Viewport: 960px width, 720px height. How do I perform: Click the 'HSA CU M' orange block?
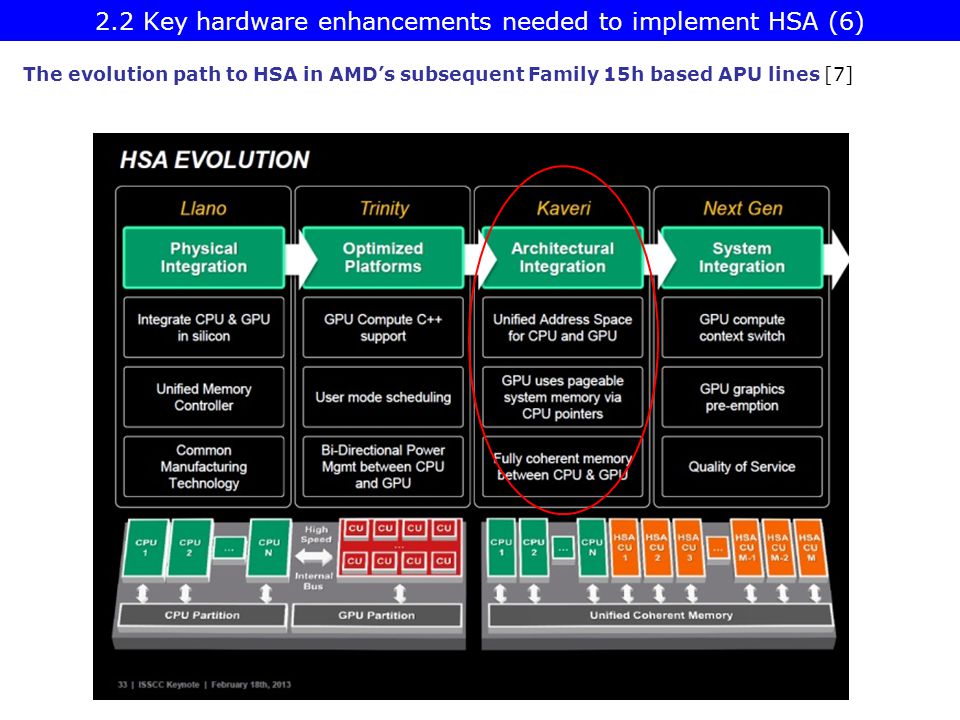point(810,548)
